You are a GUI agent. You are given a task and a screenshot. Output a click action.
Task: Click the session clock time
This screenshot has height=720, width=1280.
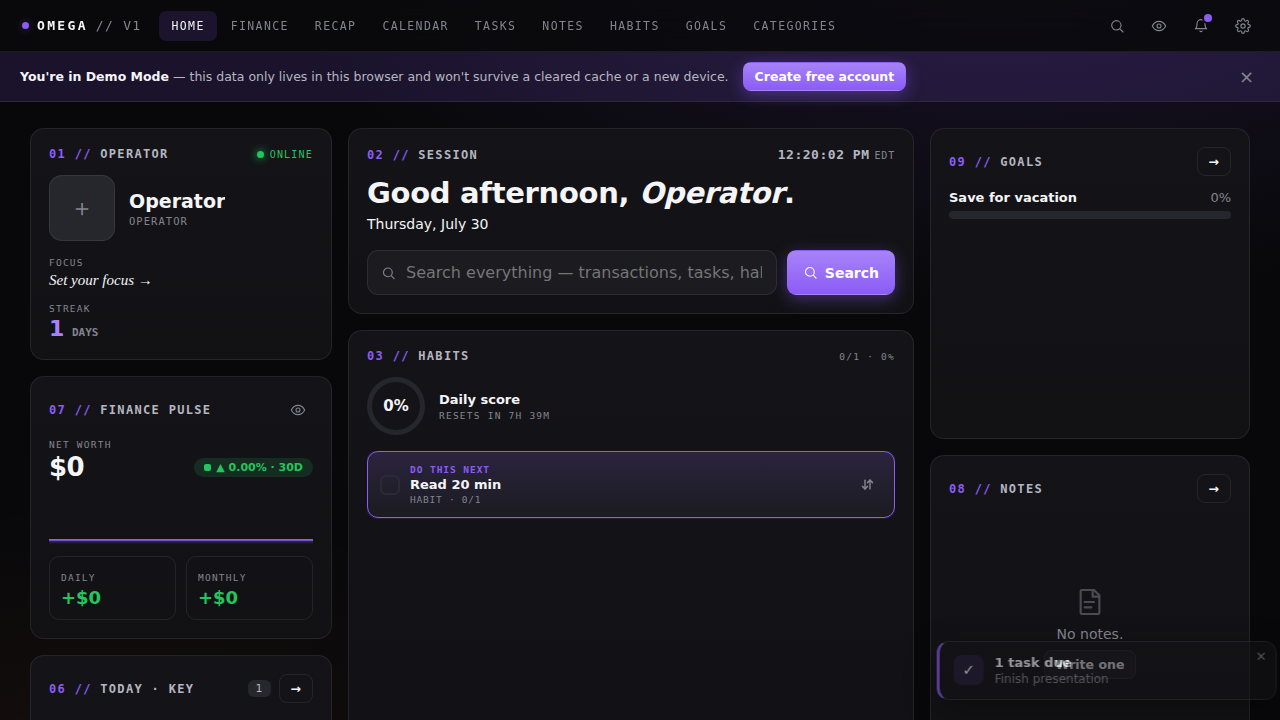pos(824,155)
